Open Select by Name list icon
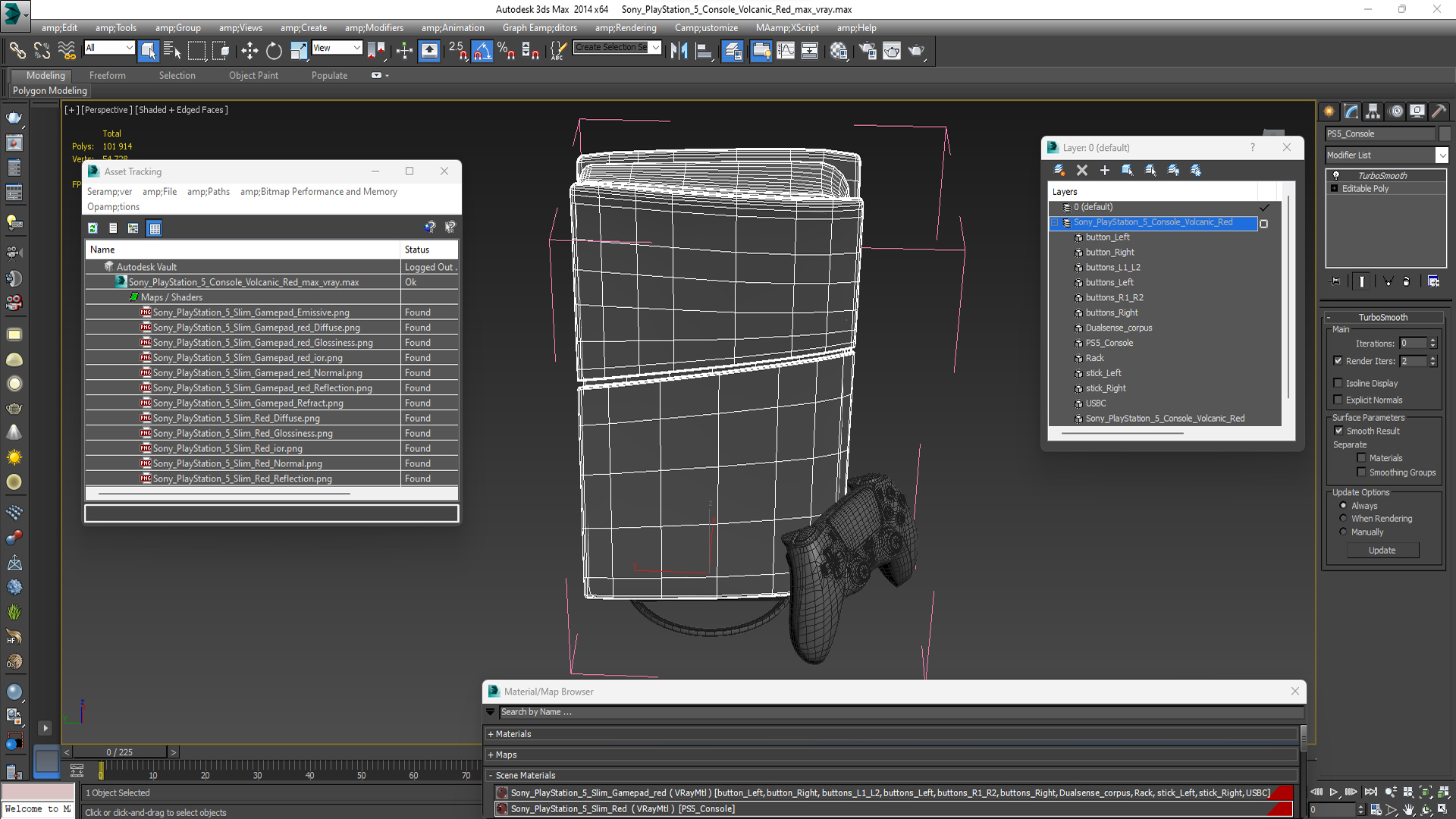This screenshot has height=819, width=1456. 172,51
